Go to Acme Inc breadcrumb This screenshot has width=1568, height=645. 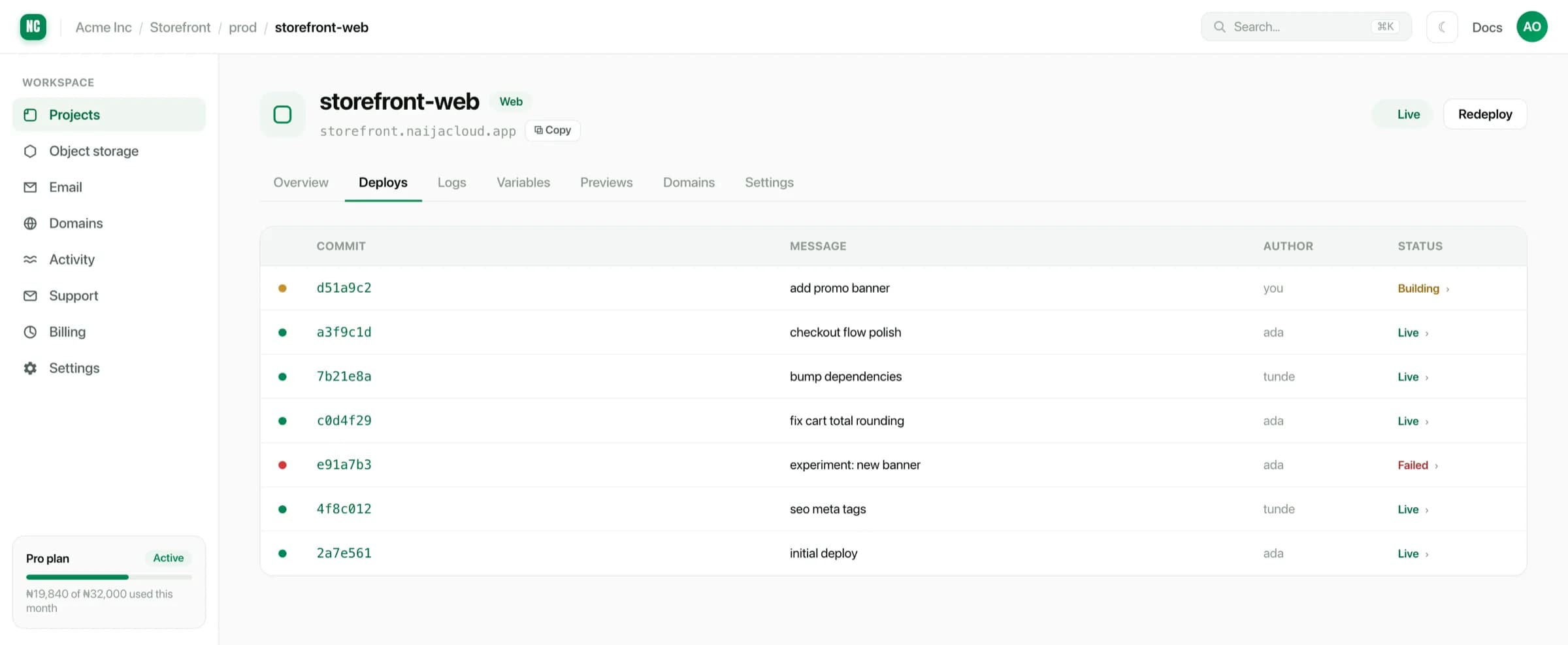pos(103,27)
